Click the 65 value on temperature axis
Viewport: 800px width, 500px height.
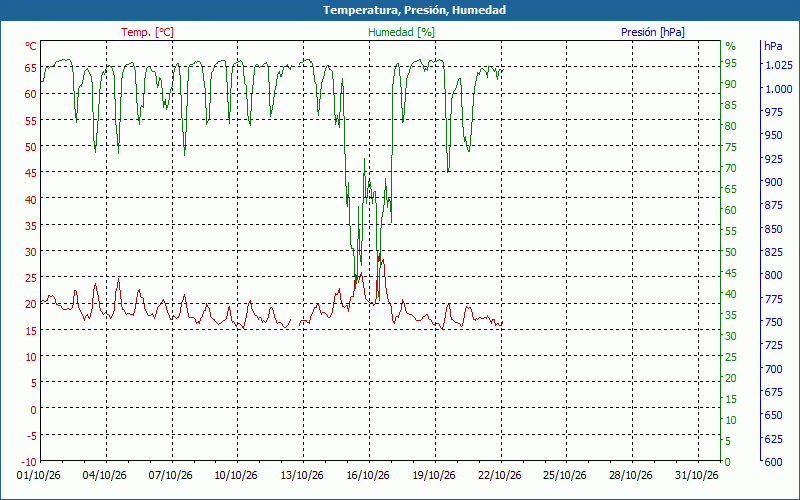31,67
